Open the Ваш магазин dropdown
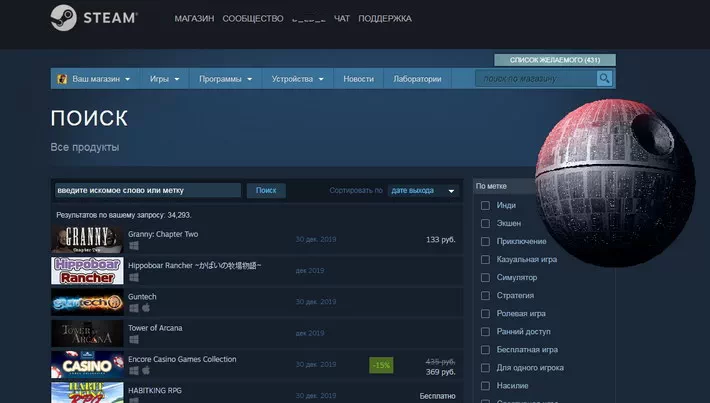This screenshot has width=710, height=403. (95, 79)
